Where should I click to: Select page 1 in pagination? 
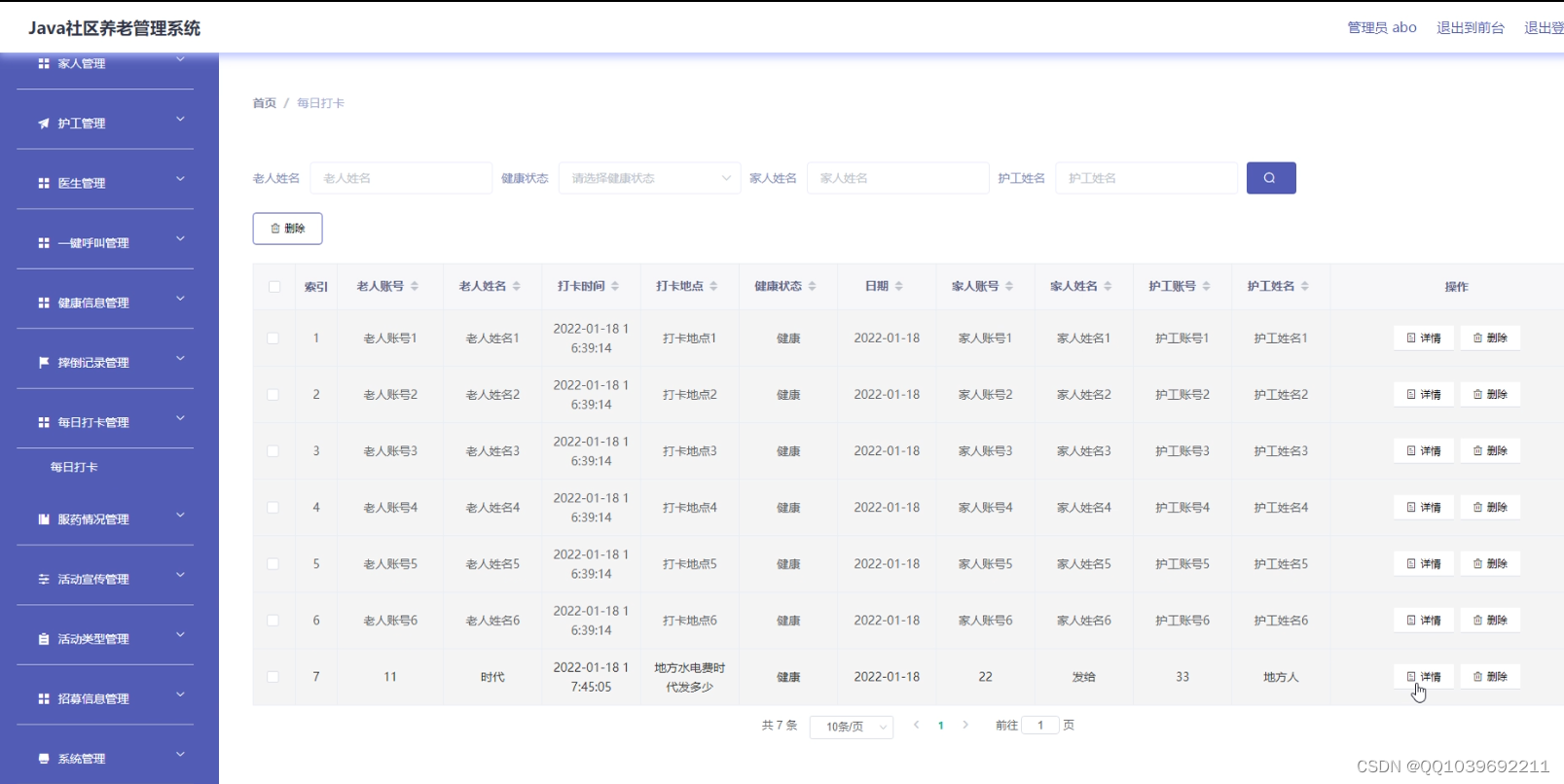pyautogui.click(x=941, y=725)
